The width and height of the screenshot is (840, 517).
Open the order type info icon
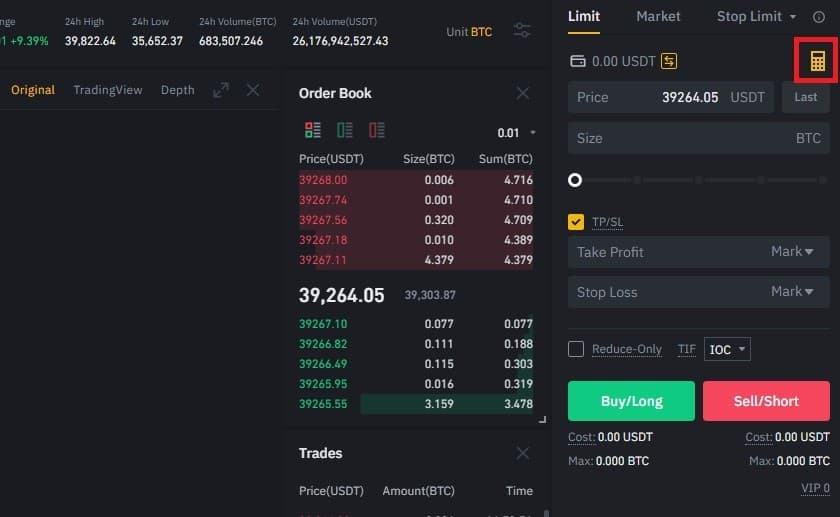[x=819, y=17]
